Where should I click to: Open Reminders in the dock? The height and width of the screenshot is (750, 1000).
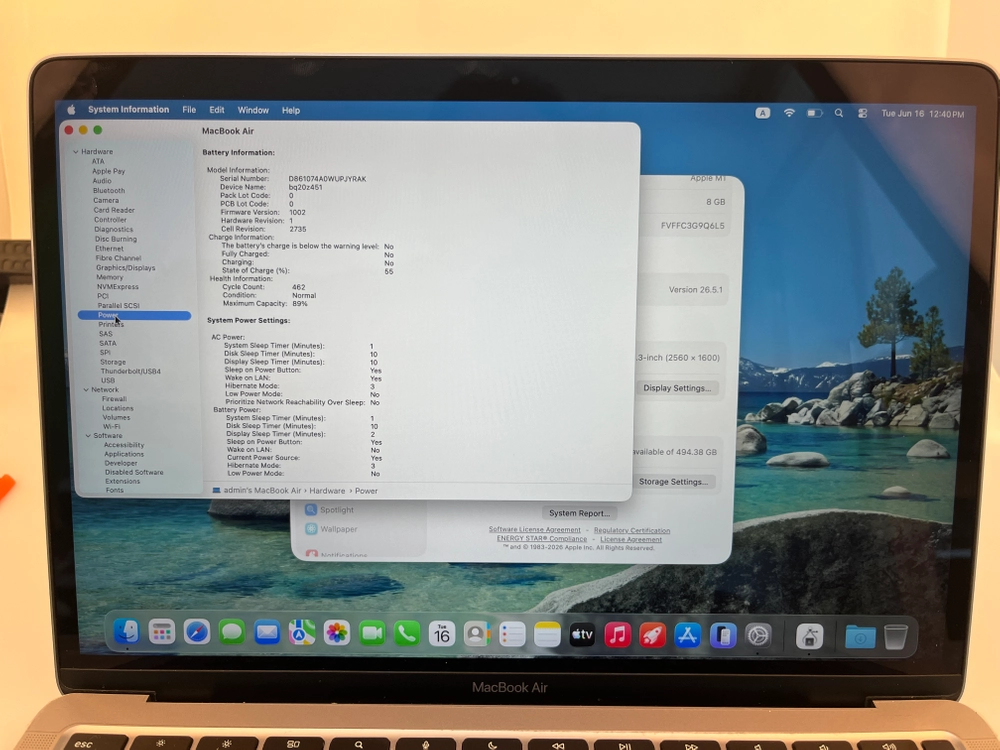512,635
